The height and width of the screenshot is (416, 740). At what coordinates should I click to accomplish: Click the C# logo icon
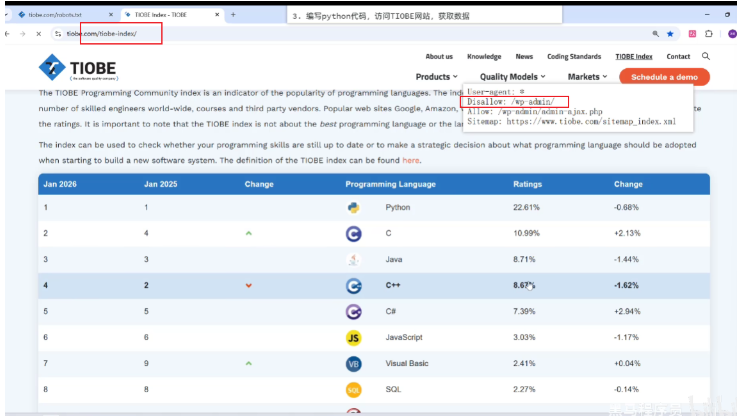(x=353, y=311)
